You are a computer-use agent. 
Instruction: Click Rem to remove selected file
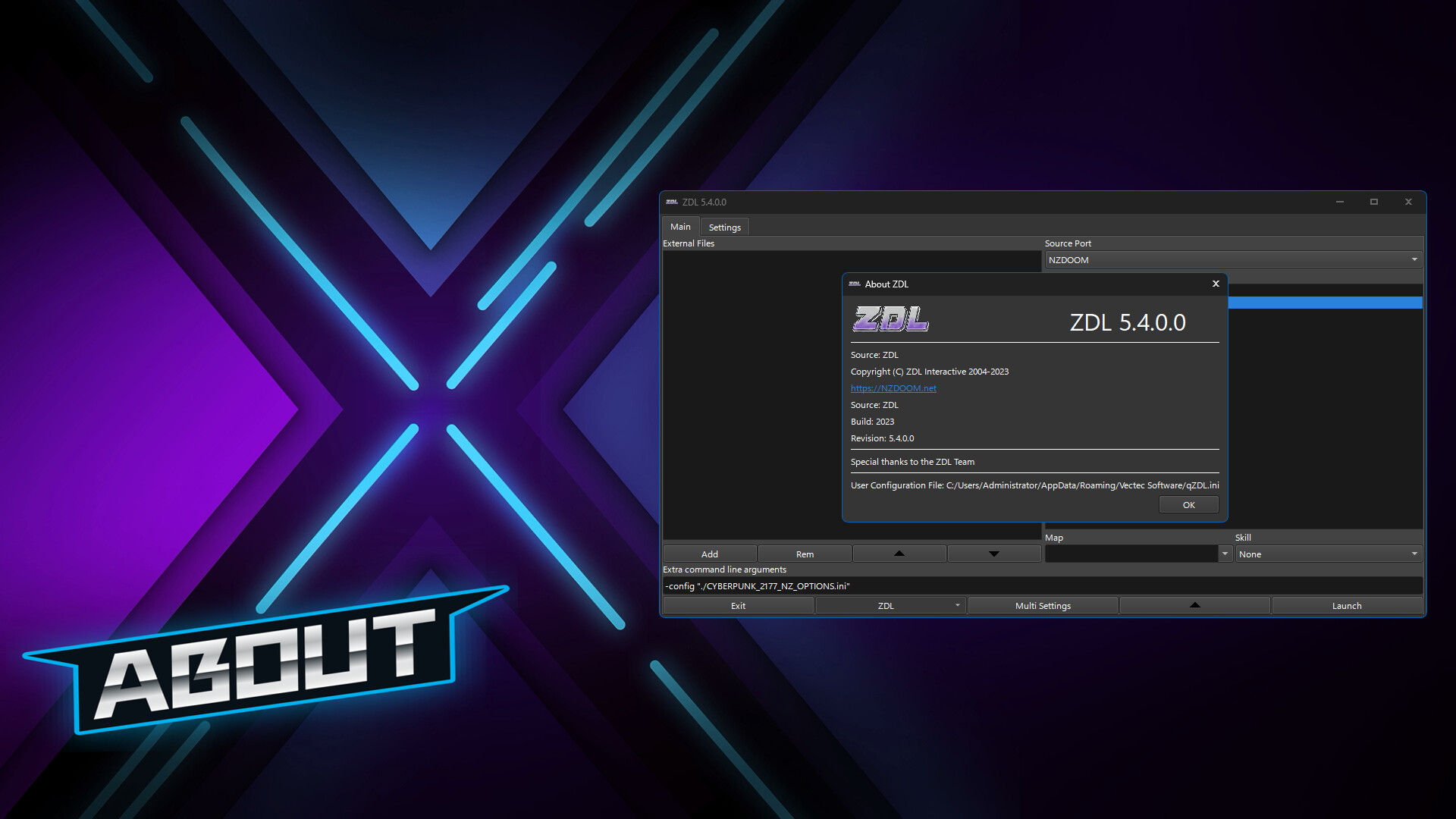coord(804,554)
